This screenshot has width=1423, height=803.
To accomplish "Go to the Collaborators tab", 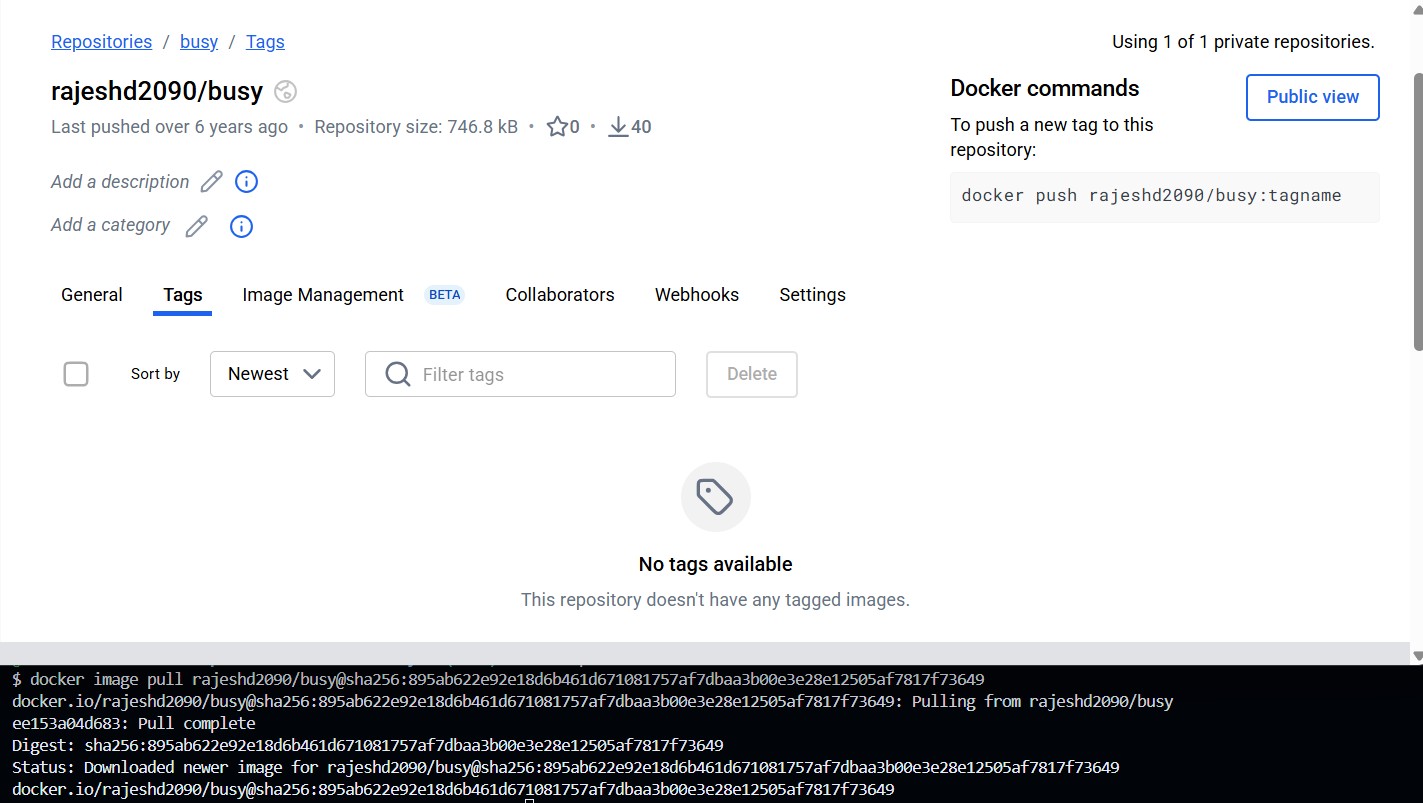I will pyautogui.click(x=560, y=295).
